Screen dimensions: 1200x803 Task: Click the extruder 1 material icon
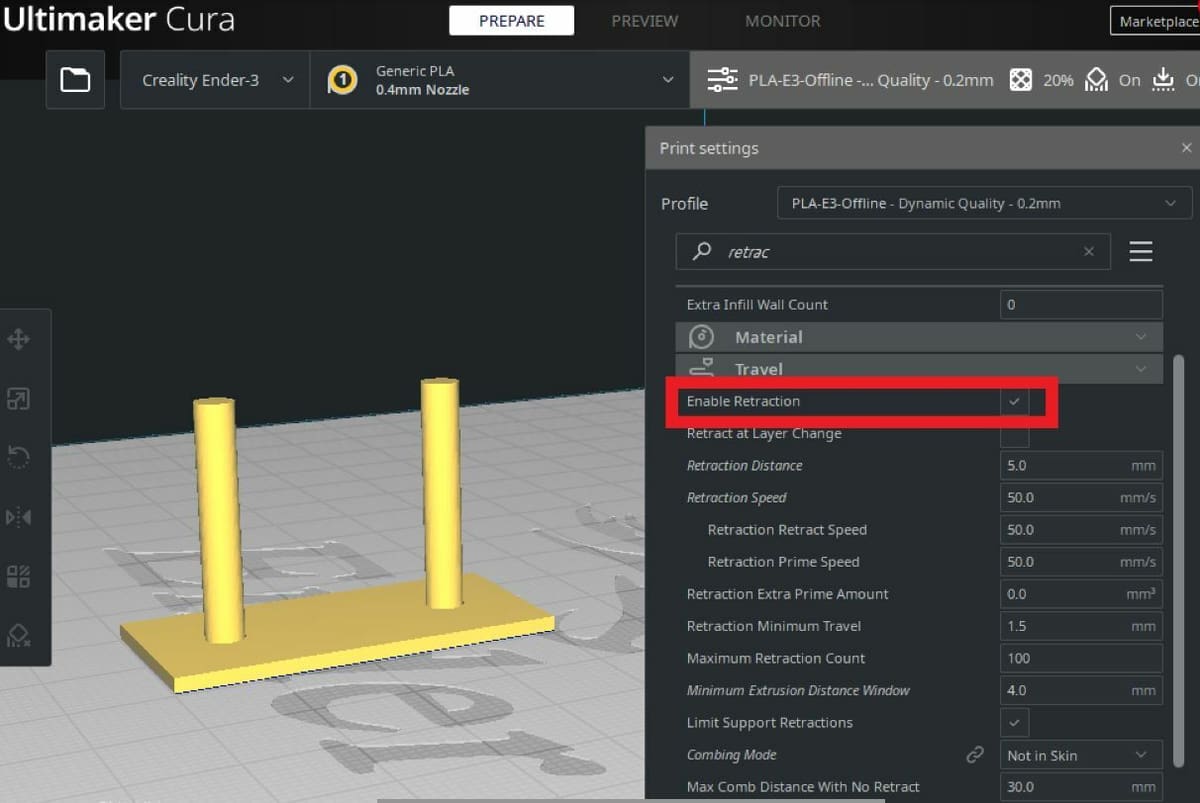click(x=342, y=80)
